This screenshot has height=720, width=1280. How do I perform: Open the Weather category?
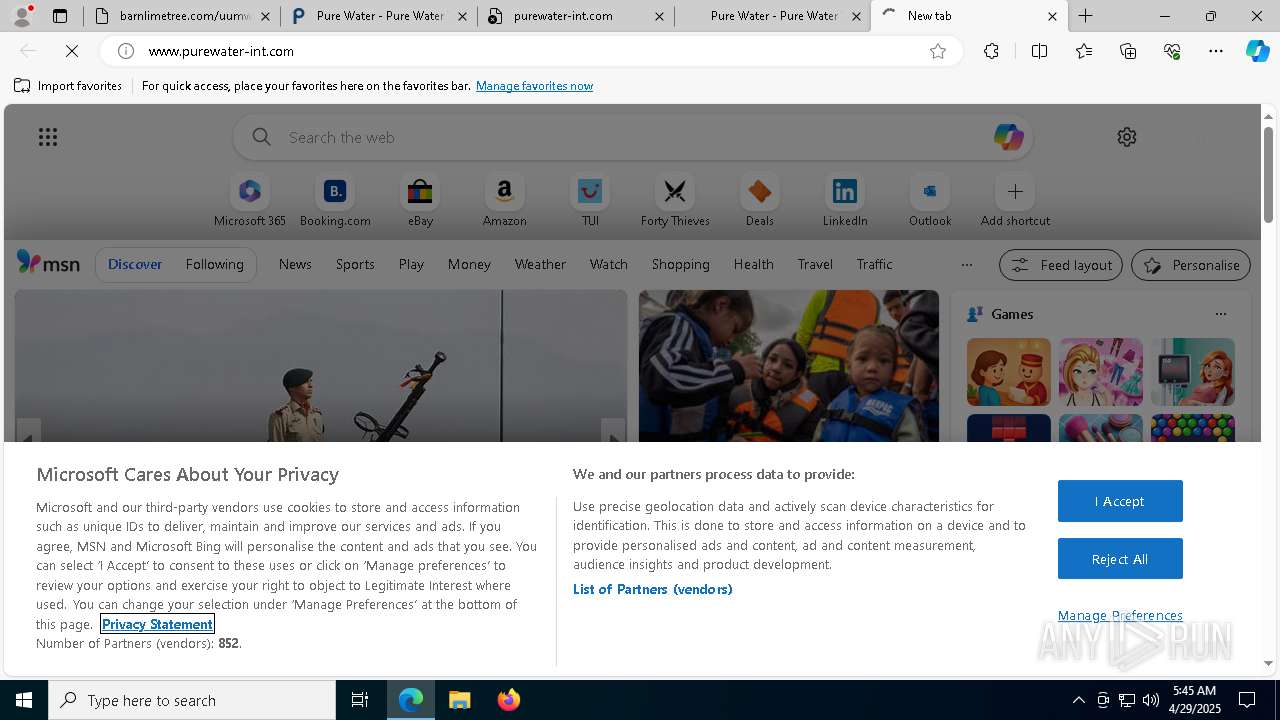click(x=540, y=264)
